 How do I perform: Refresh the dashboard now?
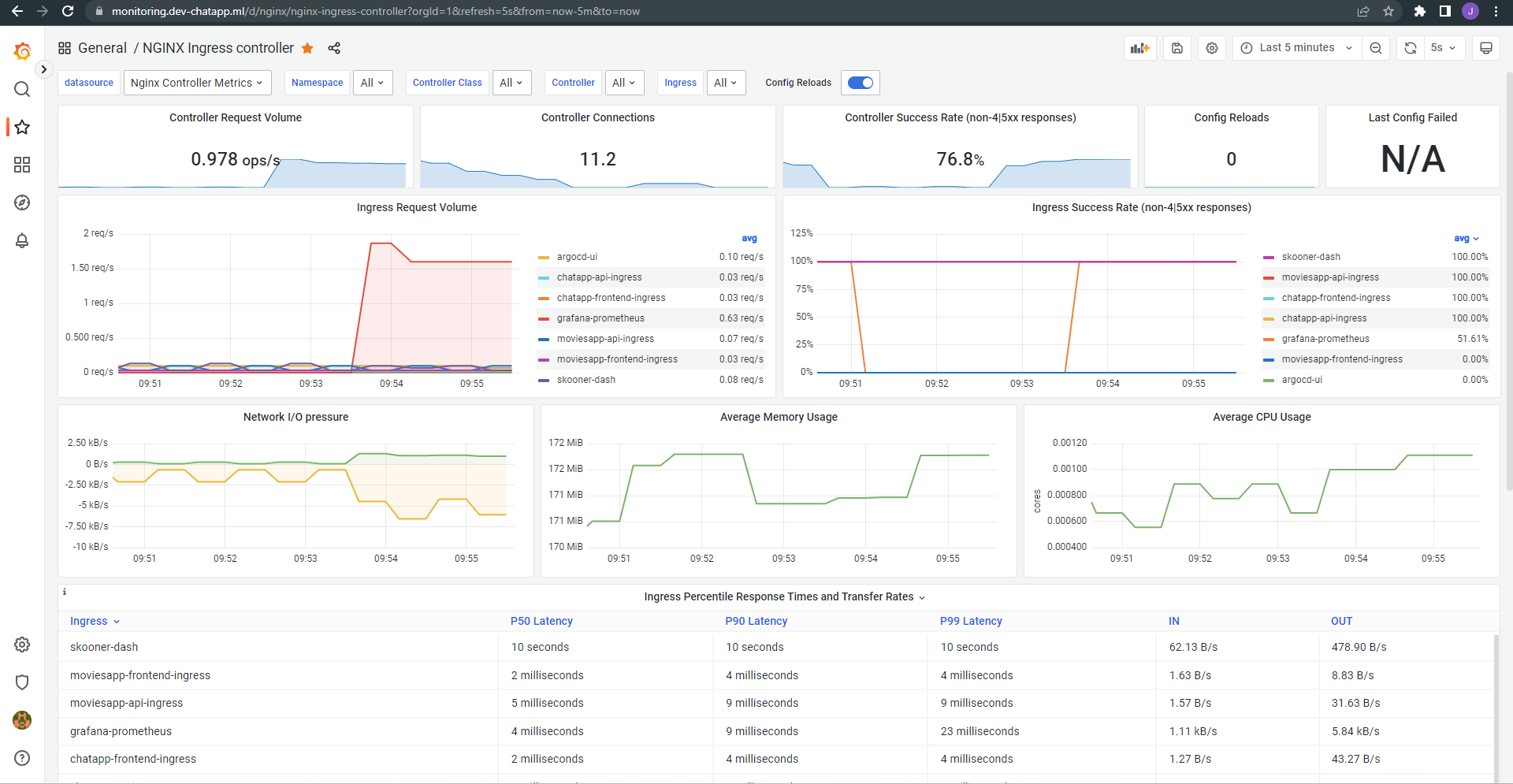(1411, 48)
